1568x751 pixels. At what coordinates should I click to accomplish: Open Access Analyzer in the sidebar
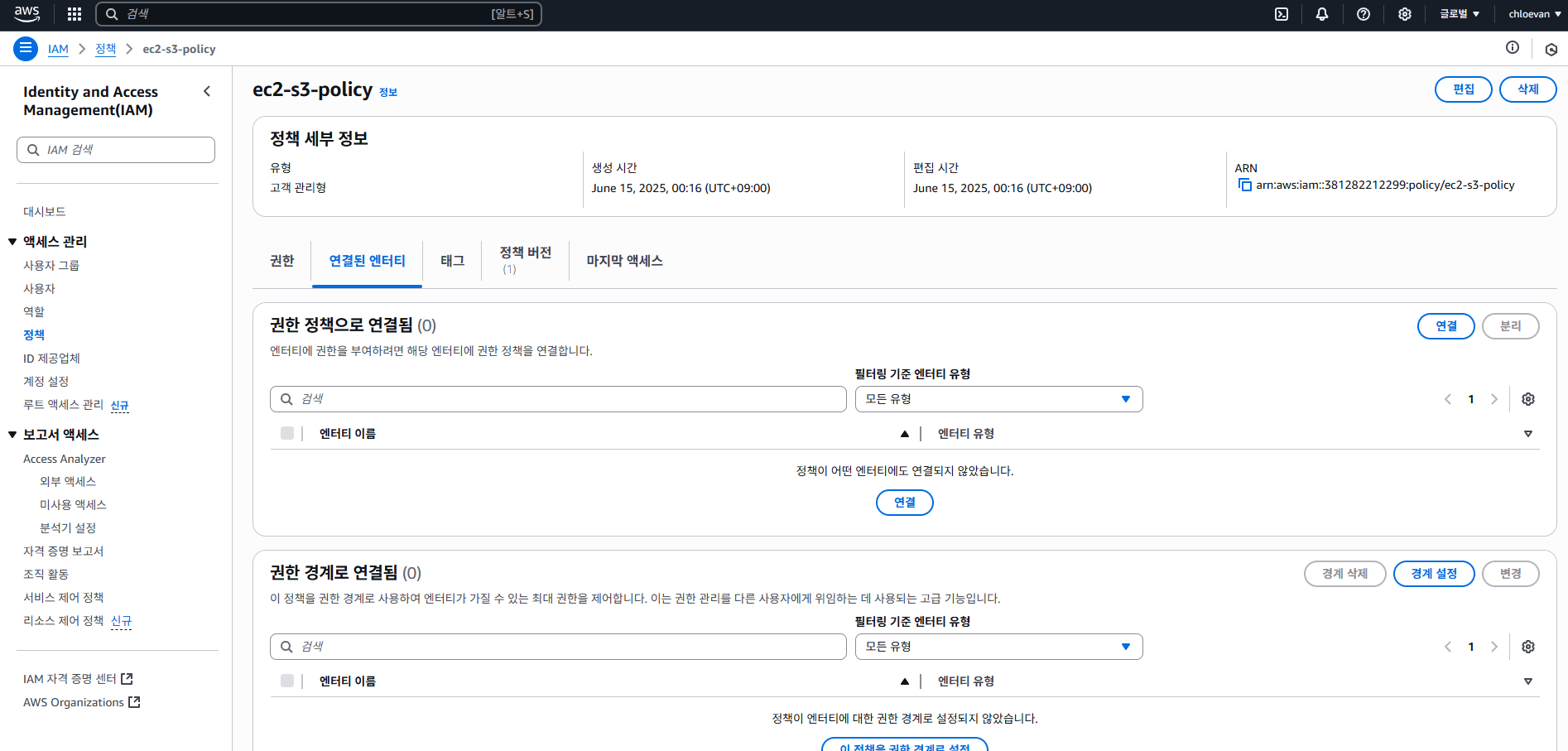65,459
